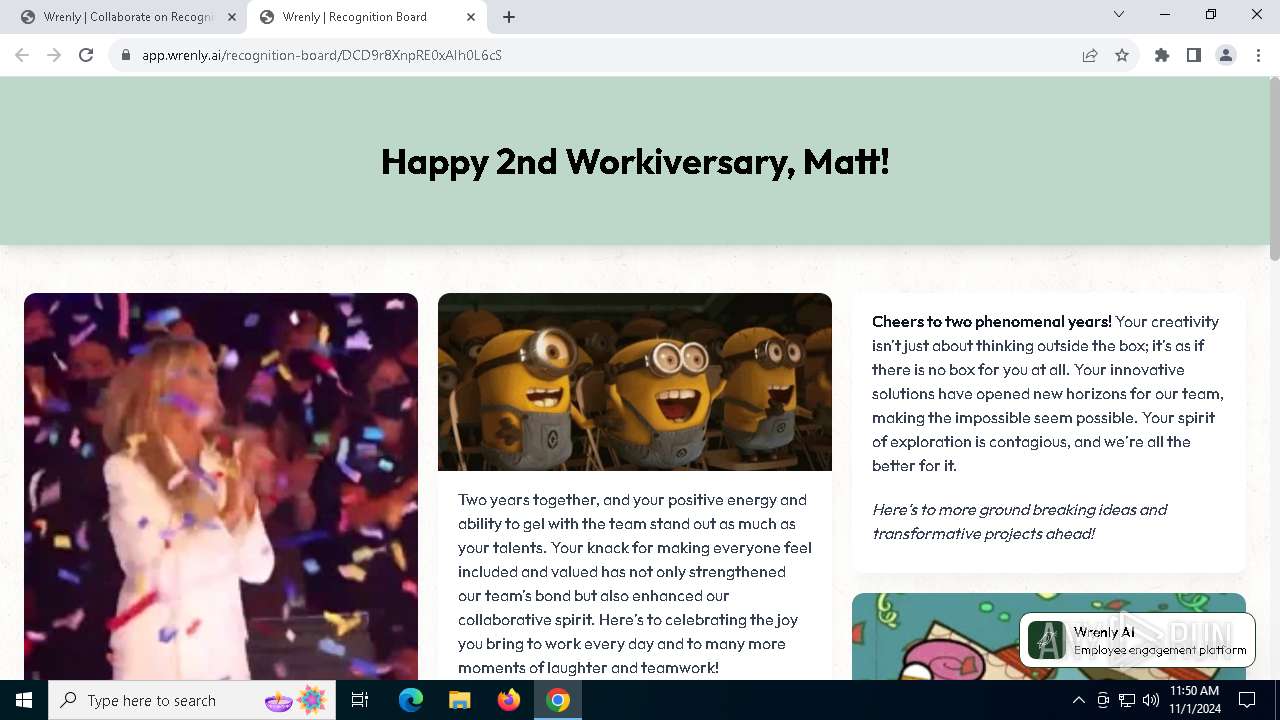1280x720 pixels.
Task: Close the Wrenly Collaborate on Recognition tab
Action: click(x=232, y=17)
